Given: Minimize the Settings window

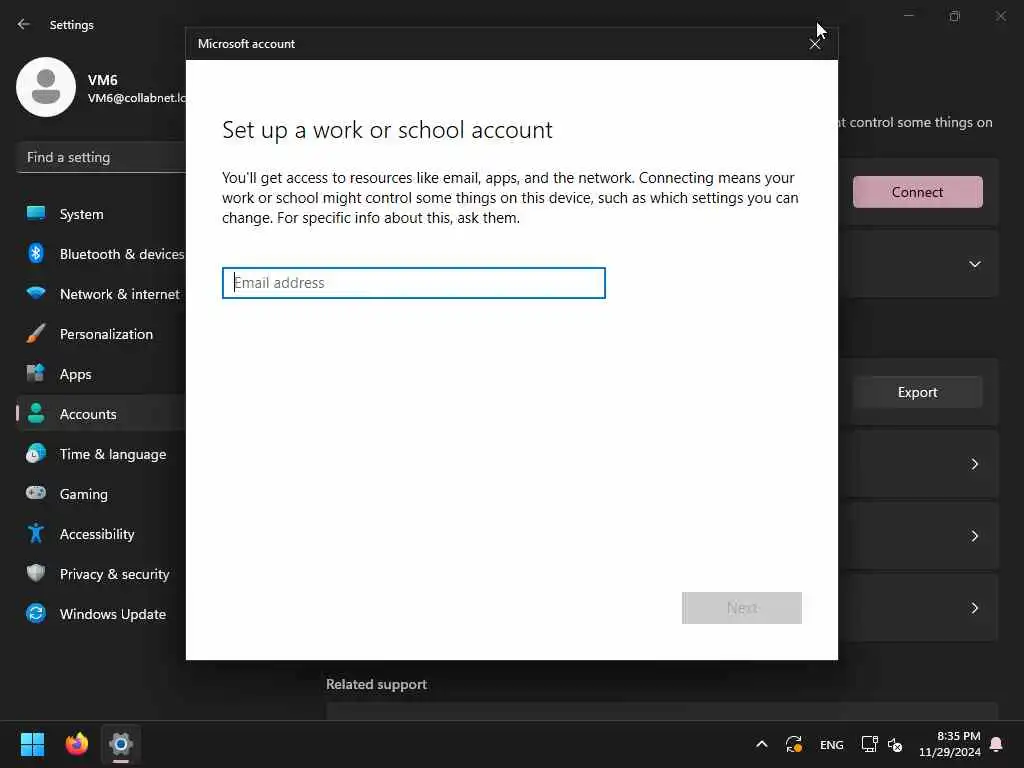Looking at the screenshot, I should coord(908,16).
